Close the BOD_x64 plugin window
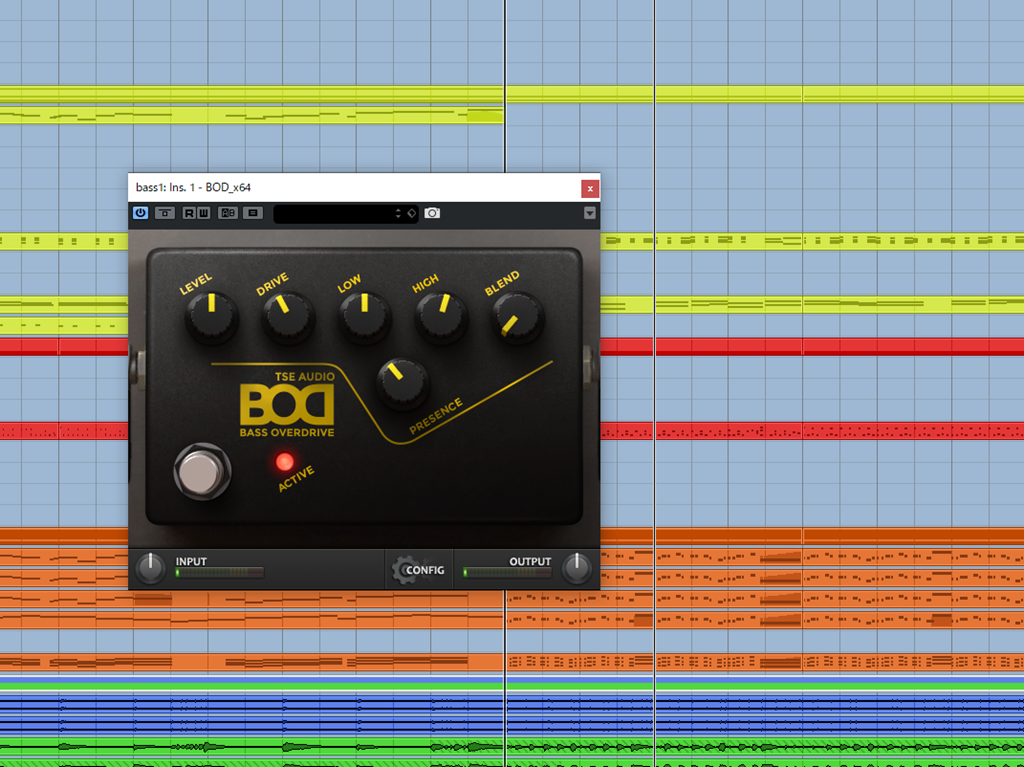Screen dimensions: 1024x767 point(590,188)
